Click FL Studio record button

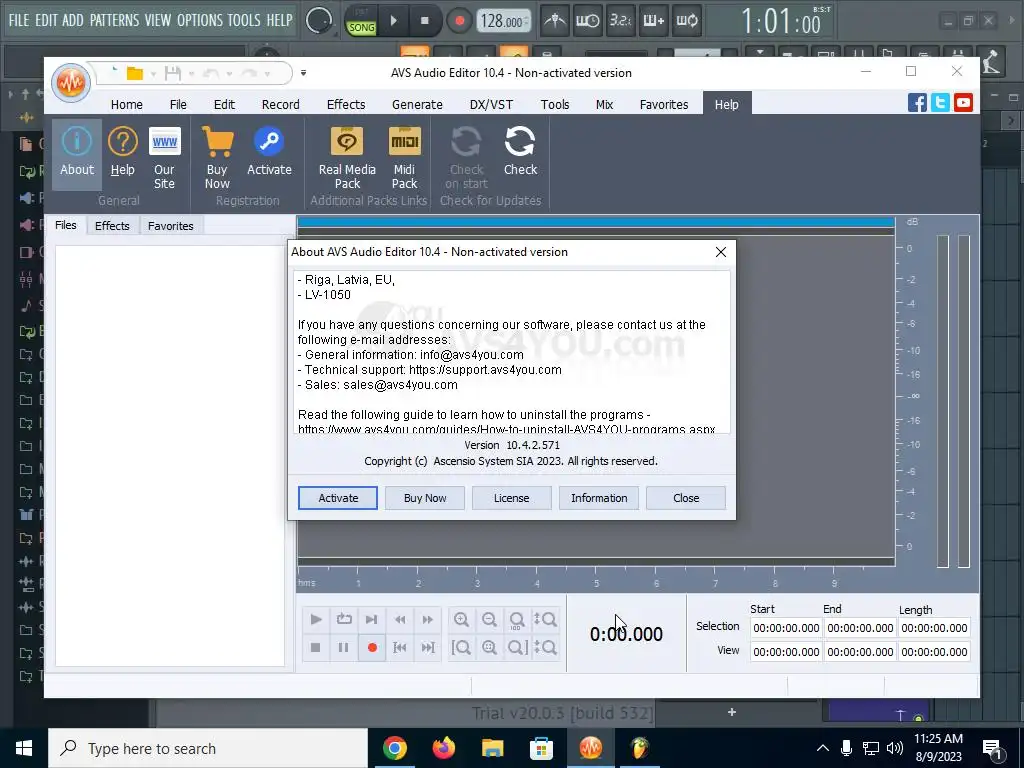tap(459, 21)
